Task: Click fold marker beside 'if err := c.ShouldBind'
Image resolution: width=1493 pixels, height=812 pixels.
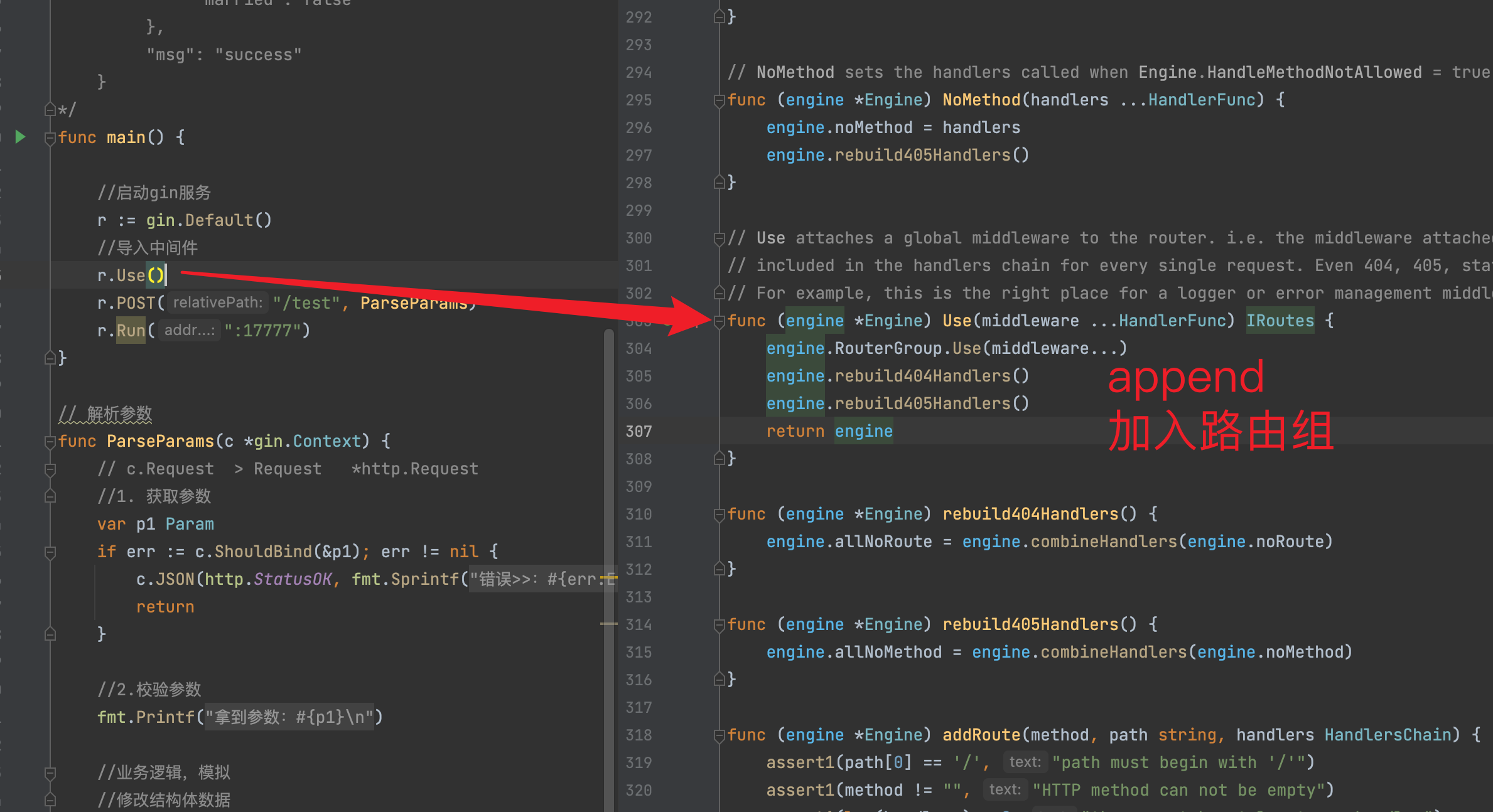Action: point(50,552)
